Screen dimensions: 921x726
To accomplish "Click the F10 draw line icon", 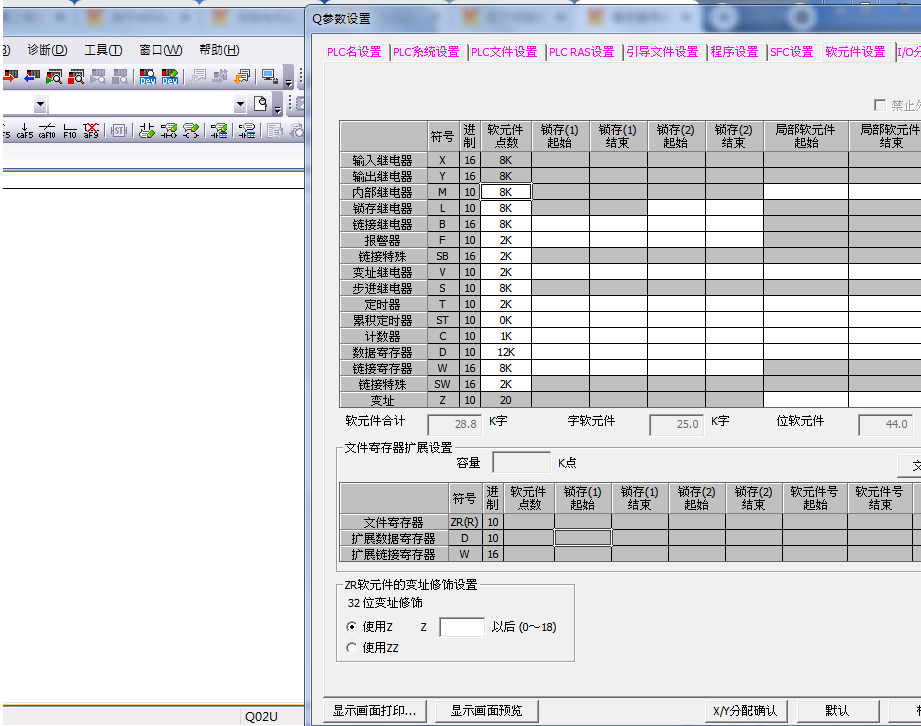I will point(70,130).
